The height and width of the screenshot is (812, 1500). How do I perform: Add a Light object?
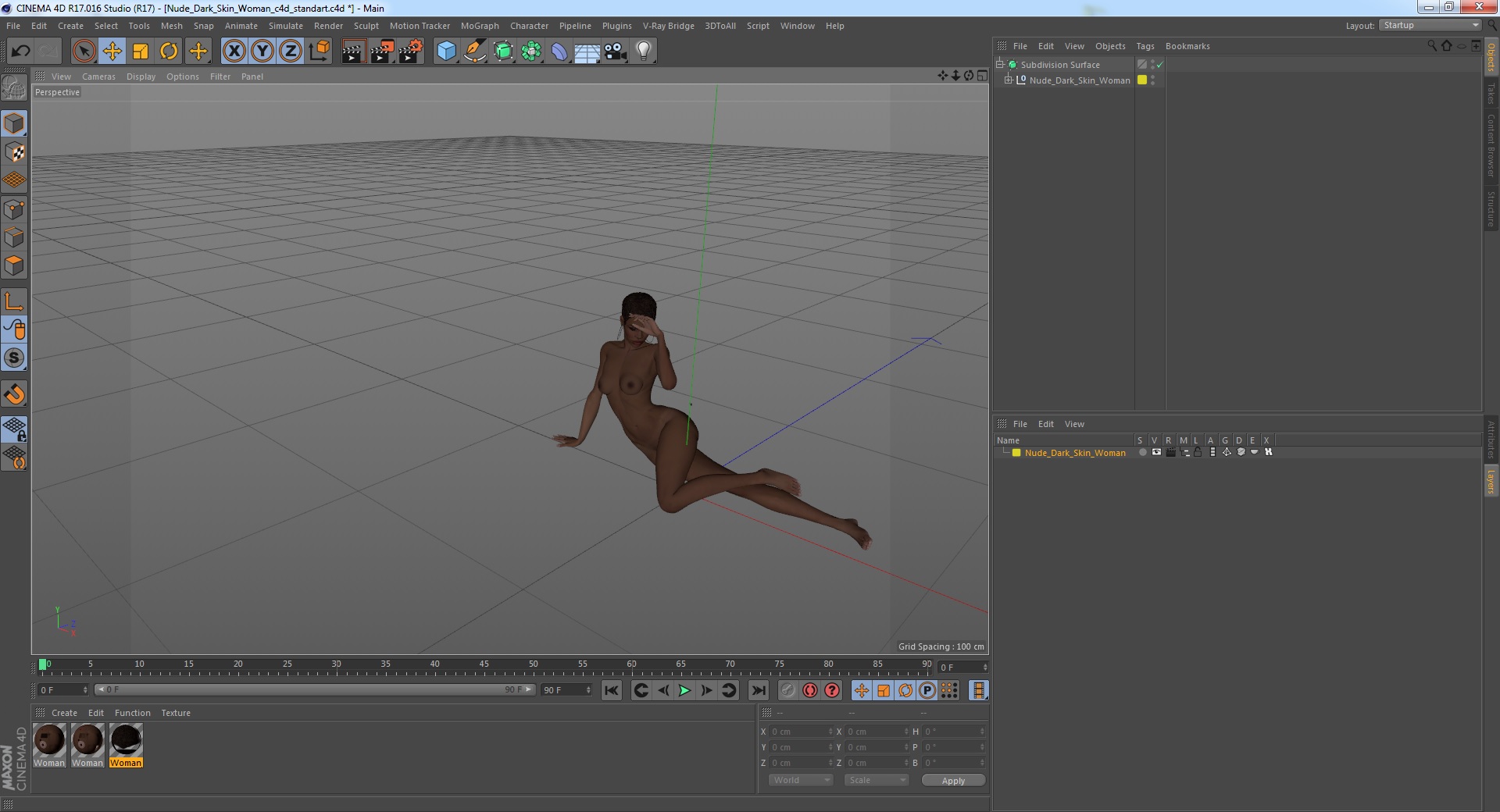point(644,52)
